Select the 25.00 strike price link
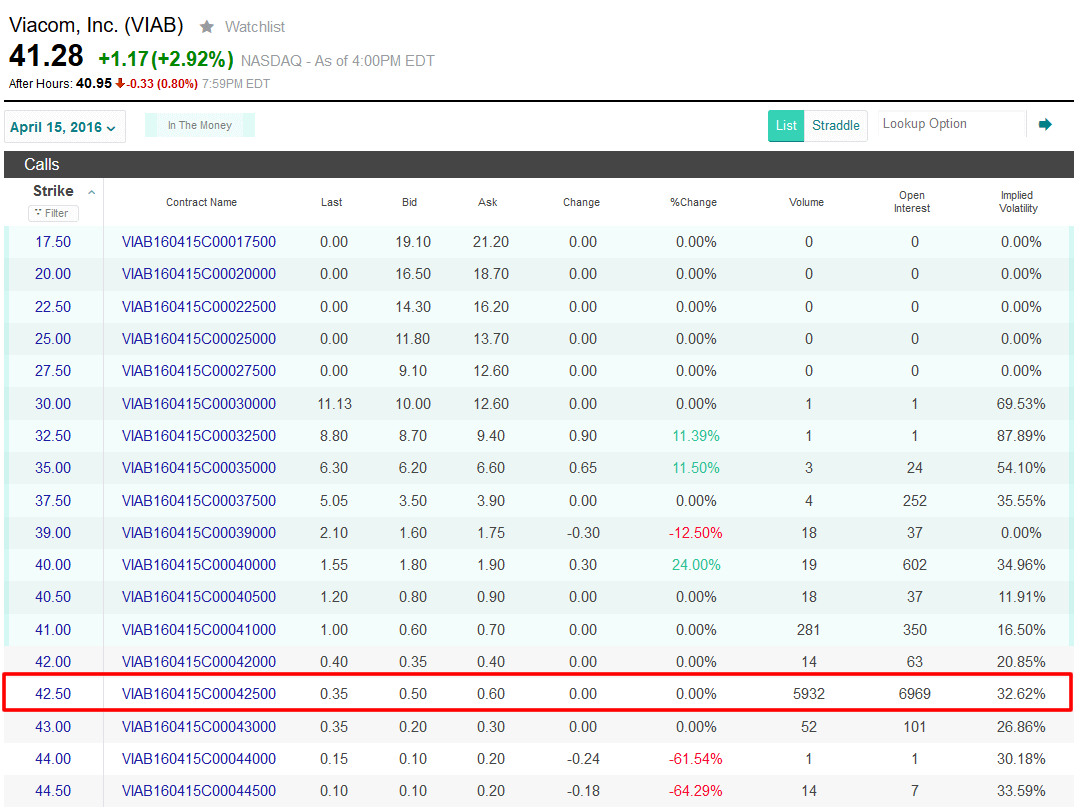Screen dimensions: 1082x807 [x=53, y=339]
